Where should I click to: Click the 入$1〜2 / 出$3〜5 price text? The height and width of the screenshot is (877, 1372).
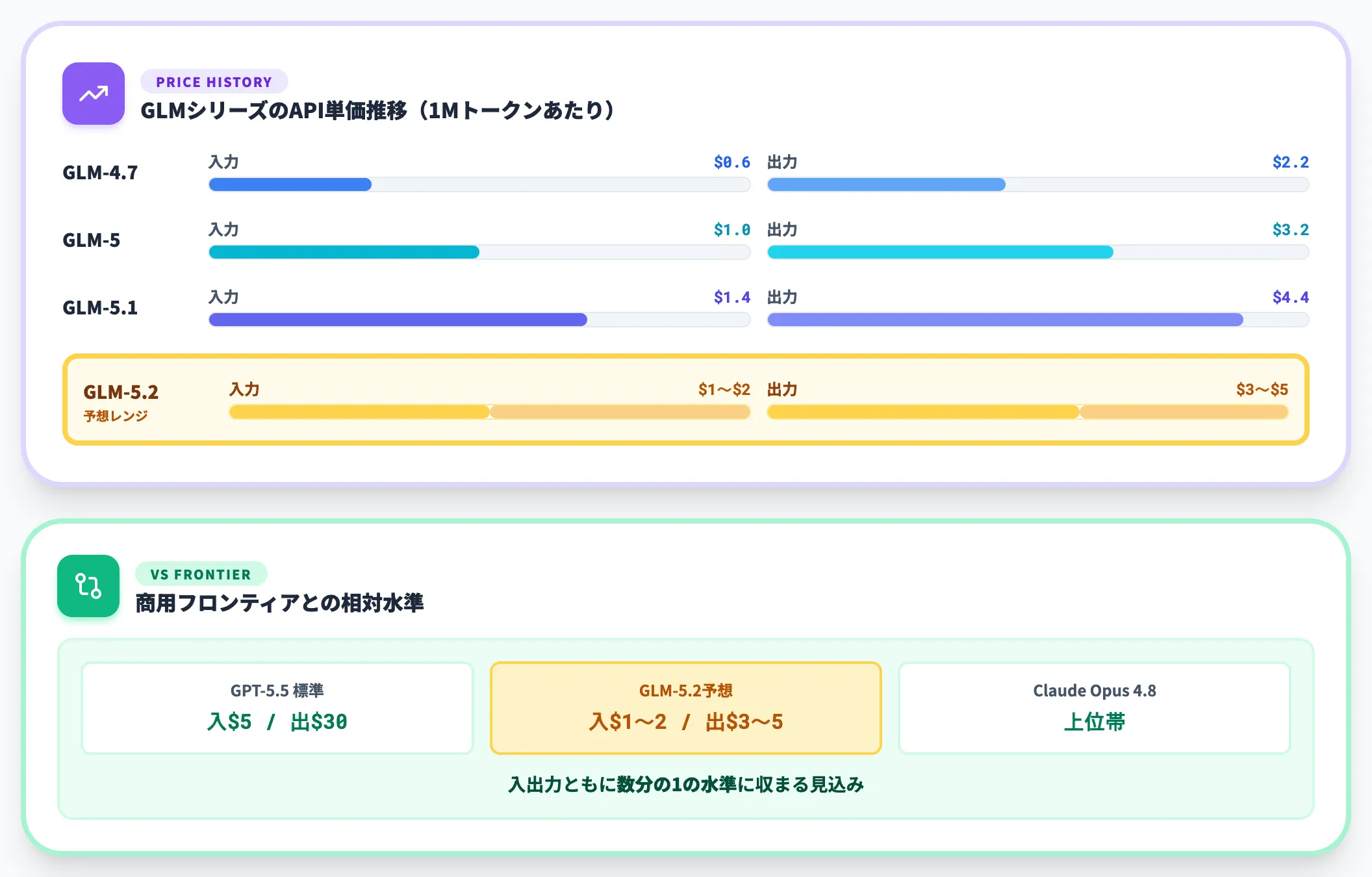point(686,722)
